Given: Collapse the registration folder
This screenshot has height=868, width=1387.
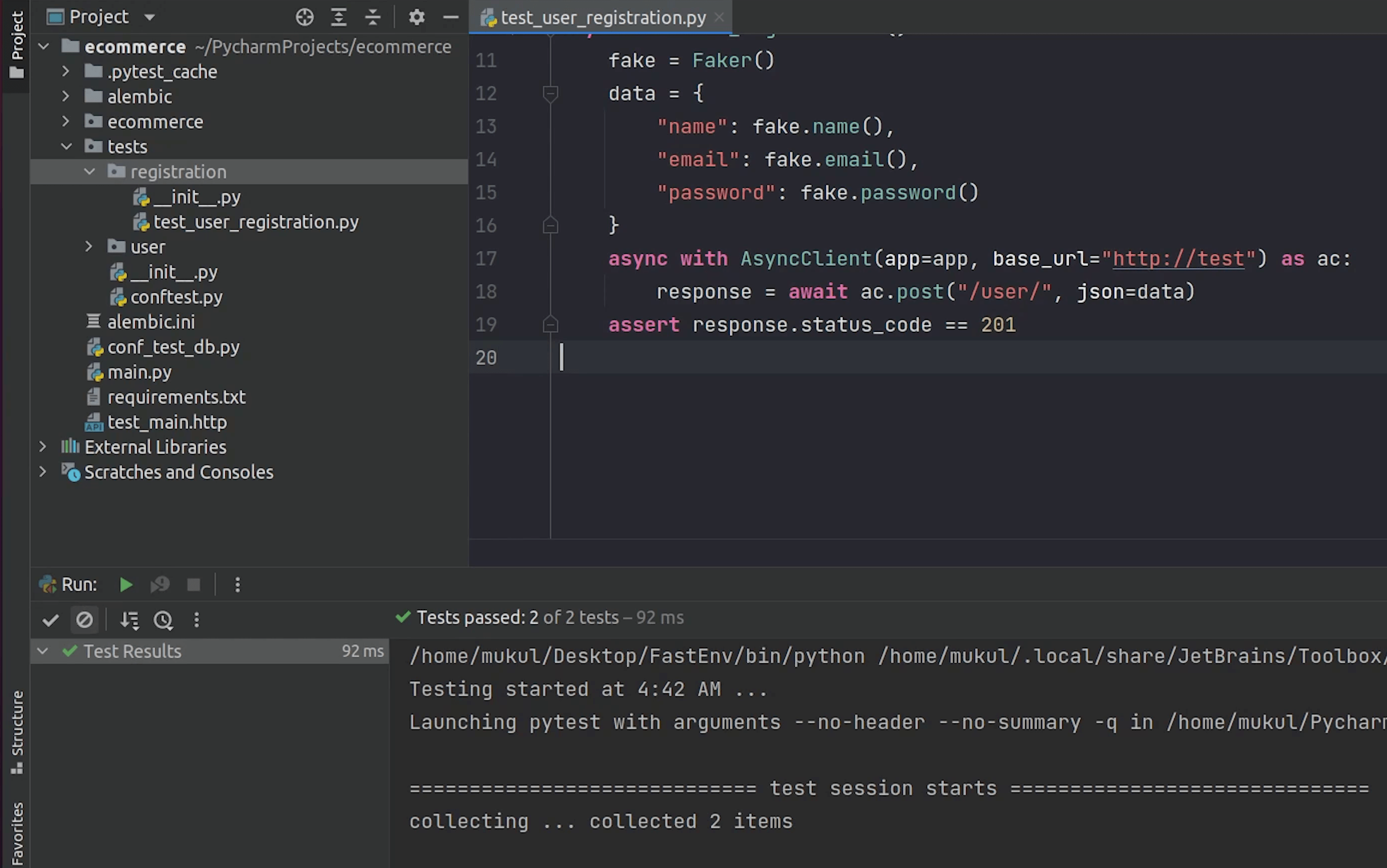Looking at the screenshot, I should [x=90, y=172].
